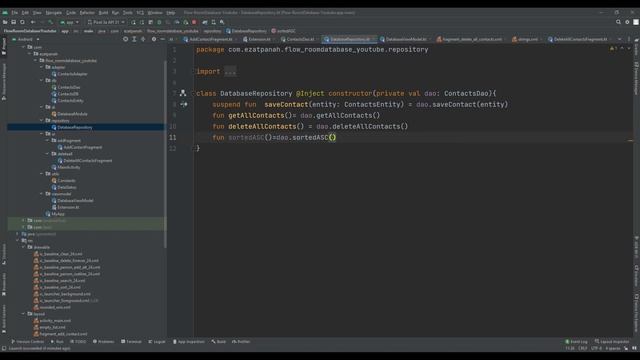Open Version Control tool window

27,342
